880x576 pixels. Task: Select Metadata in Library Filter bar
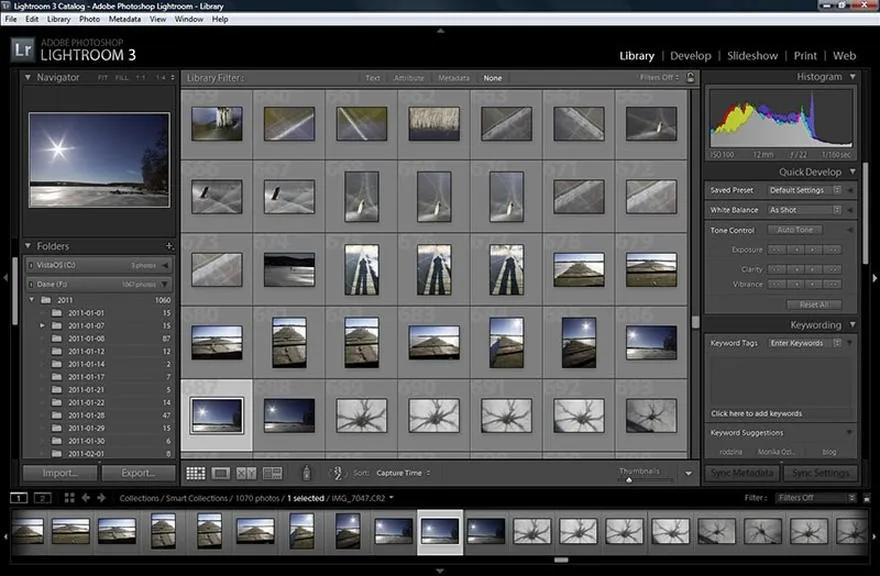pos(453,78)
